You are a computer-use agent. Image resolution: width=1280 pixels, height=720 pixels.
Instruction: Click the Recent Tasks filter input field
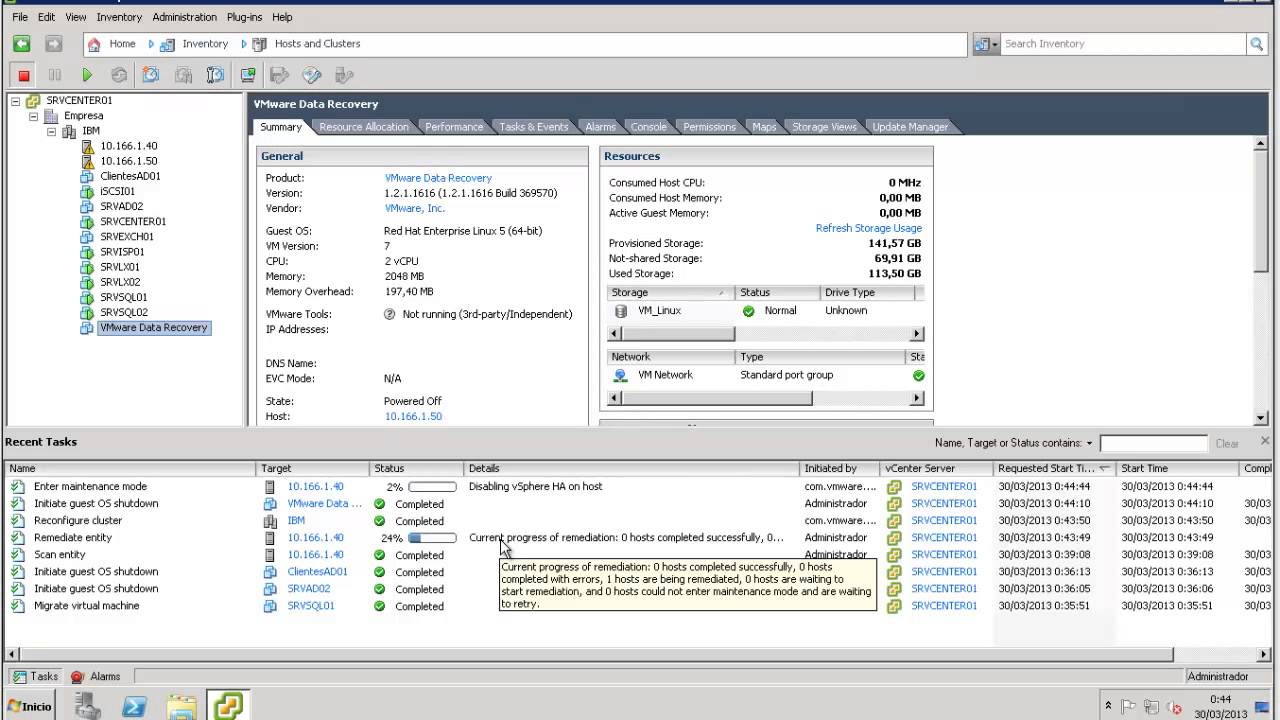pos(1154,443)
